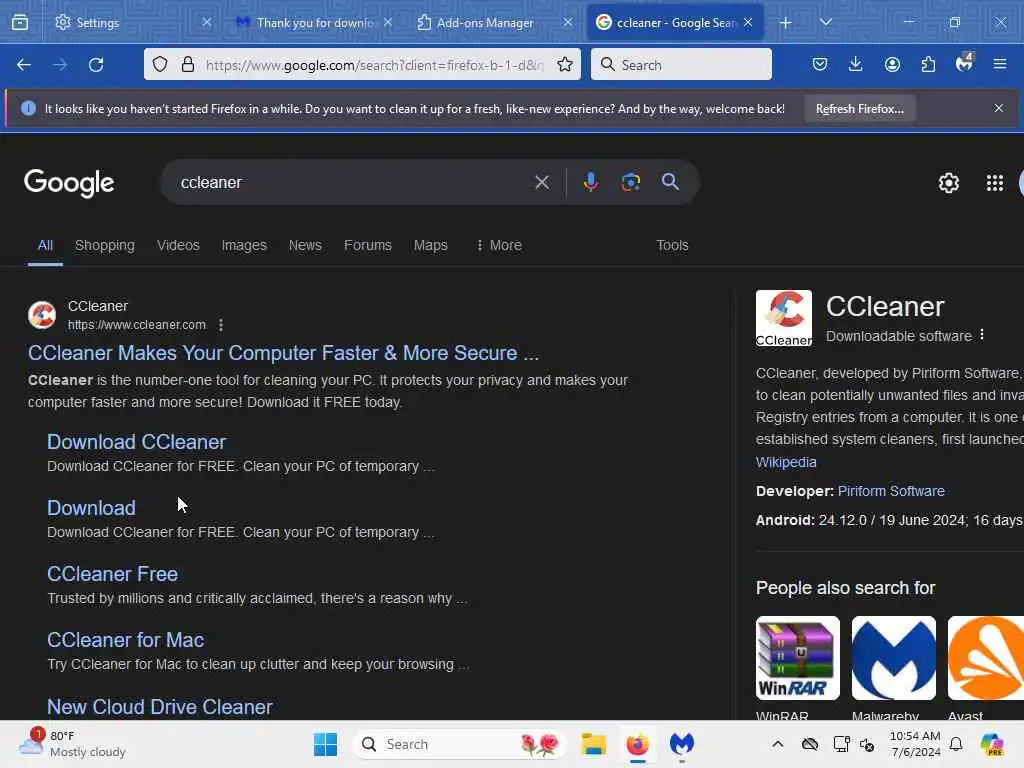This screenshot has width=1024, height=768.
Task: Click the Firefox toolbar Search field
Action: tap(681, 64)
